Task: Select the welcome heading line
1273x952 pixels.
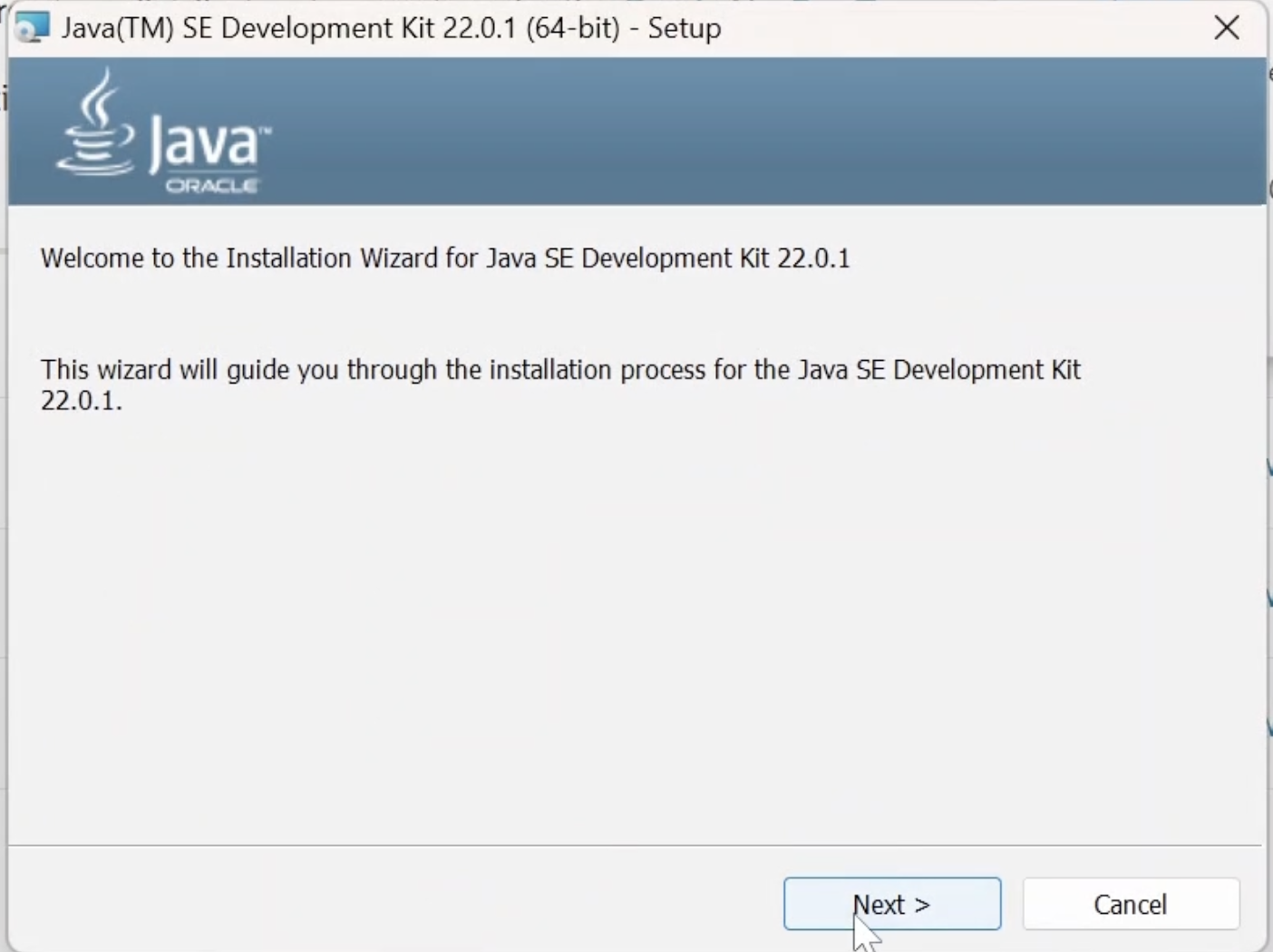Action: click(x=444, y=257)
